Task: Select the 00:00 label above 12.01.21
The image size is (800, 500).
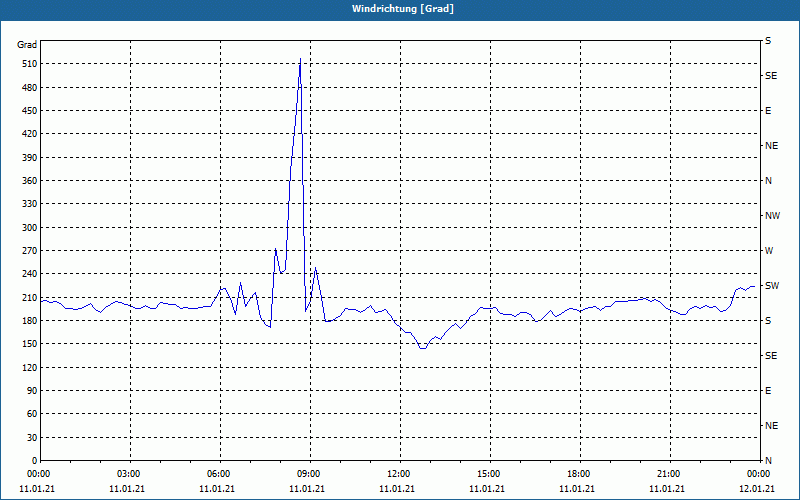Action: click(x=759, y=474)
